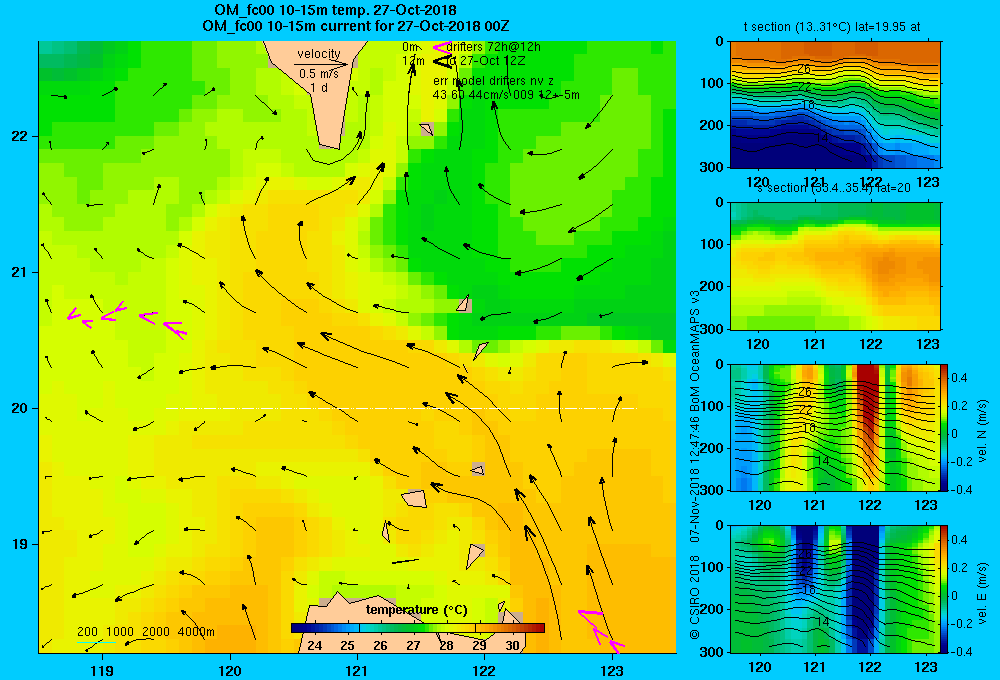Click the '0.5 m/s' scale text

pos(319,74)
